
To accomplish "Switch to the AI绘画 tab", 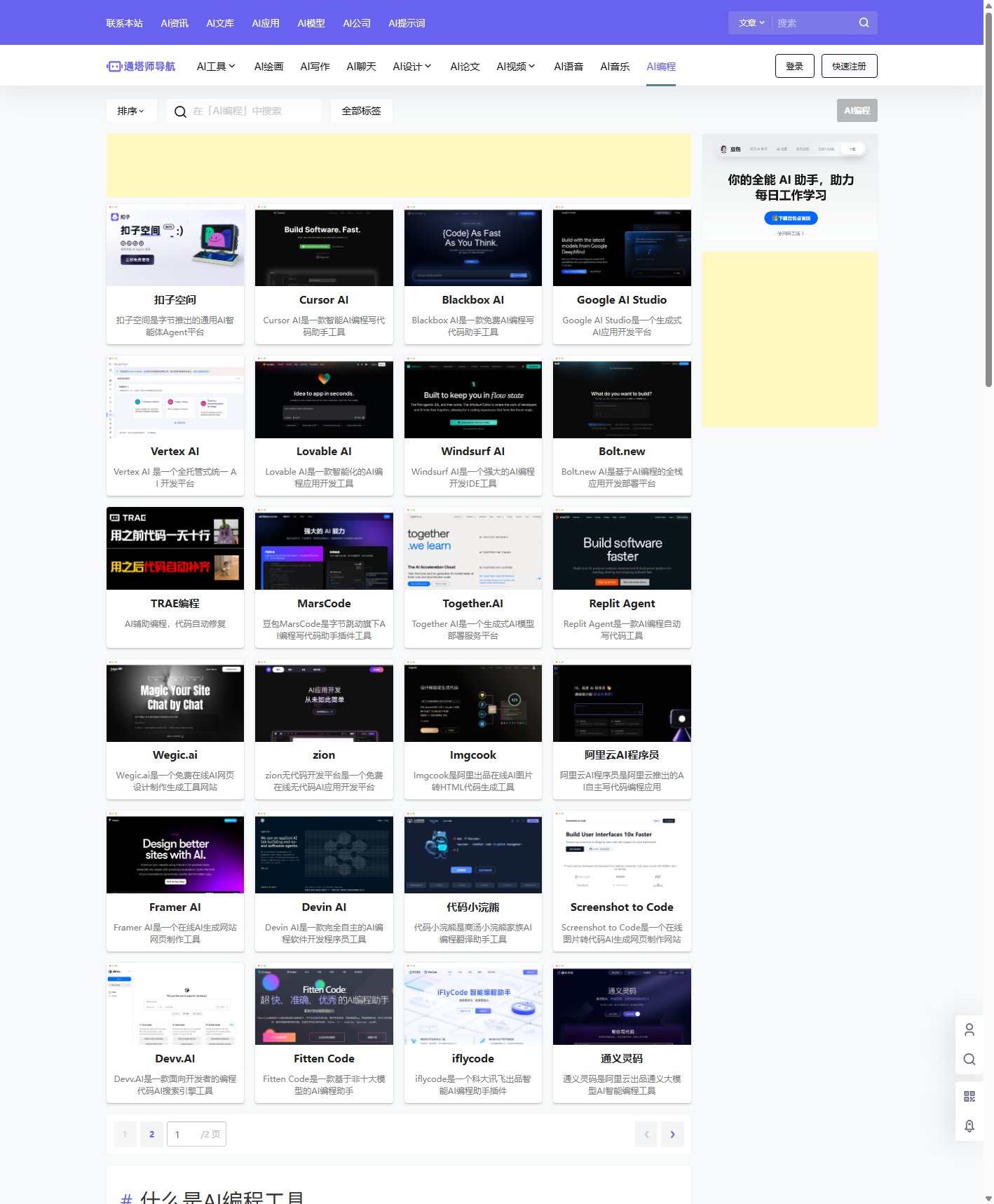I will [268, 66].
